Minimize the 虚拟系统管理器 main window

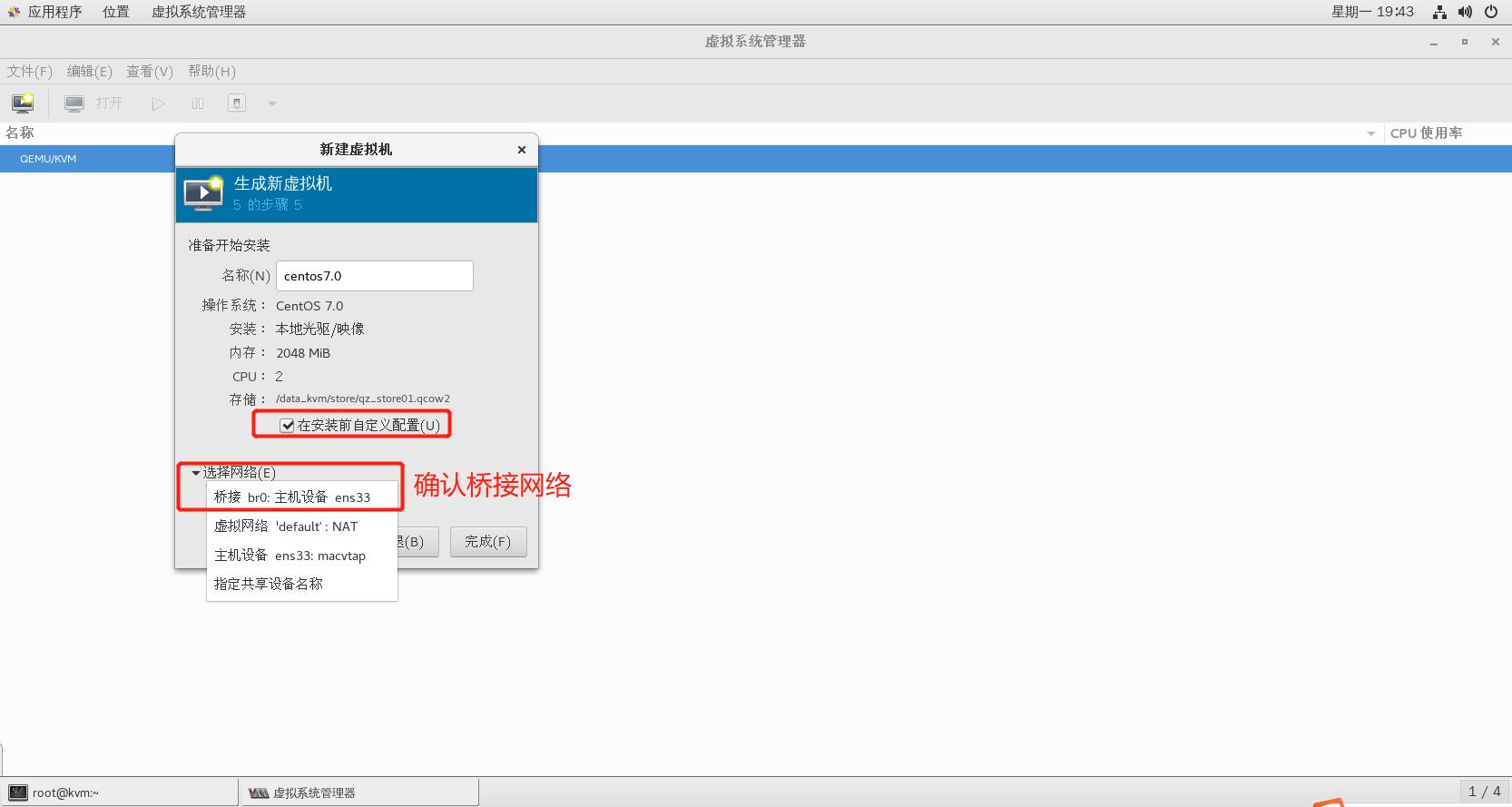click(x=1434, y=42)
